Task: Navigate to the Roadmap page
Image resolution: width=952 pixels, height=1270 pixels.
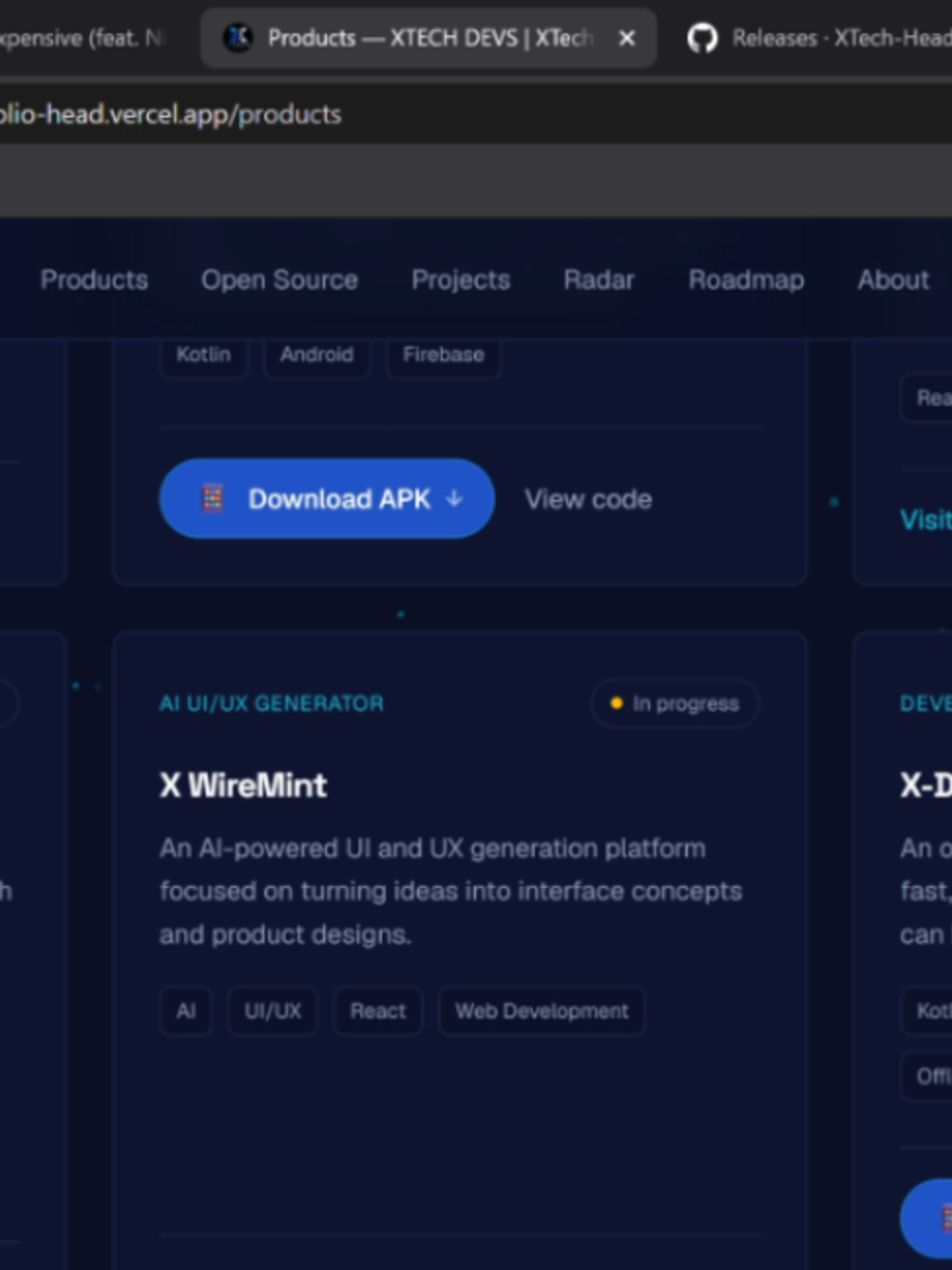Action: tap(746, 280)
